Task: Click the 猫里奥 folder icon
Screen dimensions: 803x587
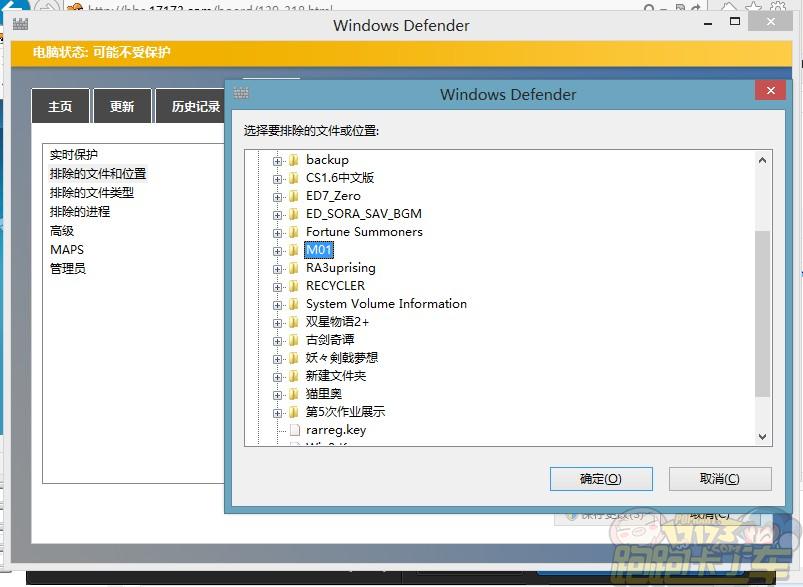Action: click(x=294, y=394)
